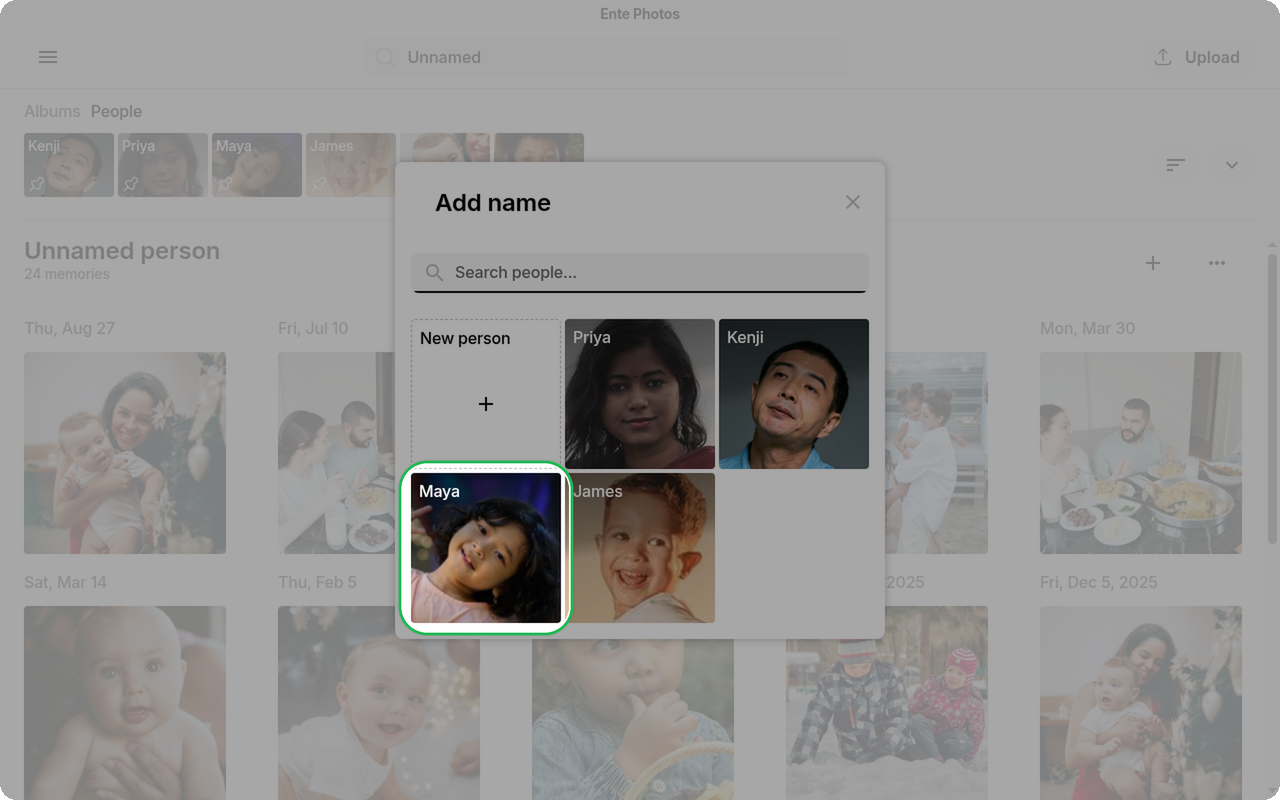The image size is (1280, 800).
Task: Open the Thu, Aug 27 photo
Action: click(125, 453)
